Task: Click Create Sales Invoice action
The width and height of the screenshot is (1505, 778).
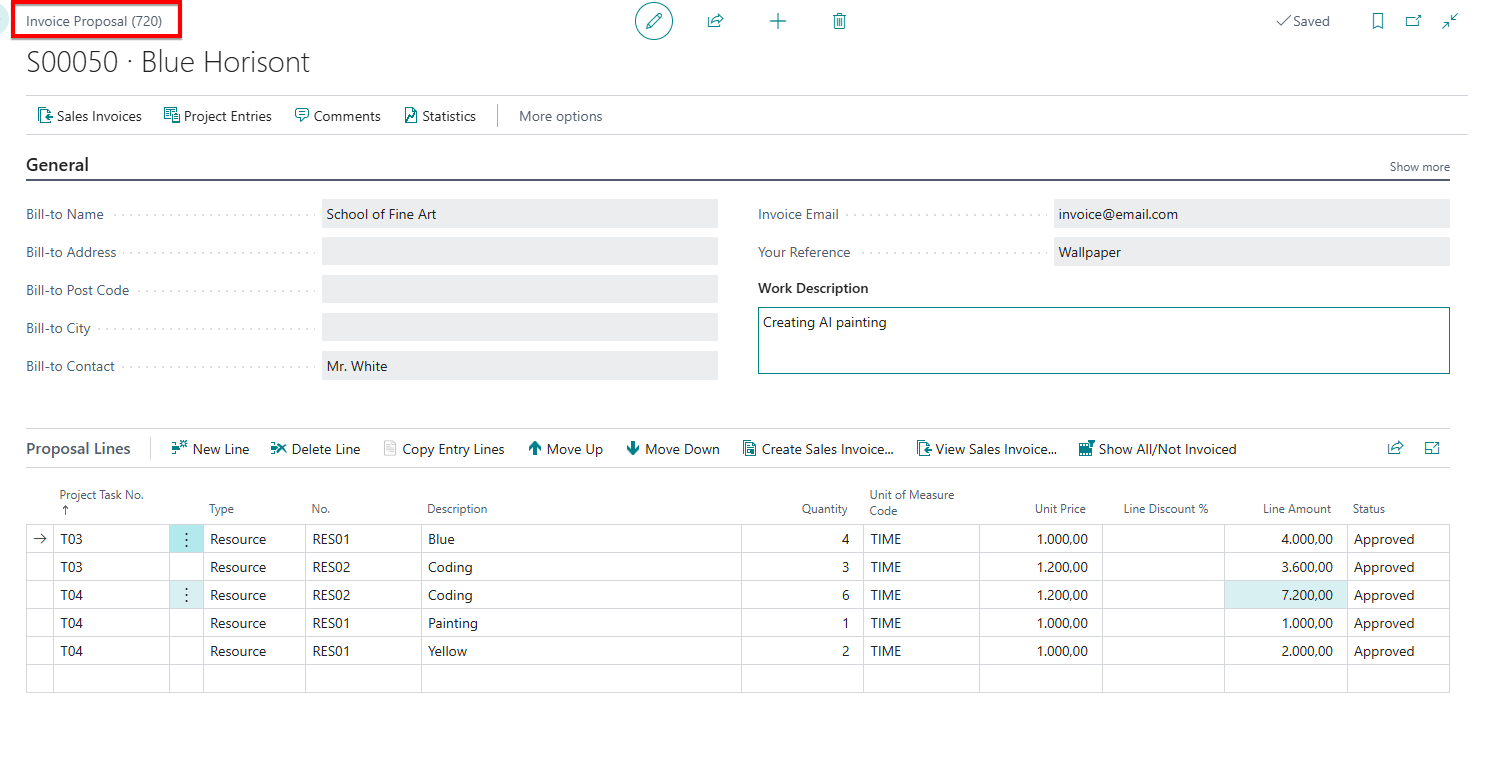Action: (818, 449)
